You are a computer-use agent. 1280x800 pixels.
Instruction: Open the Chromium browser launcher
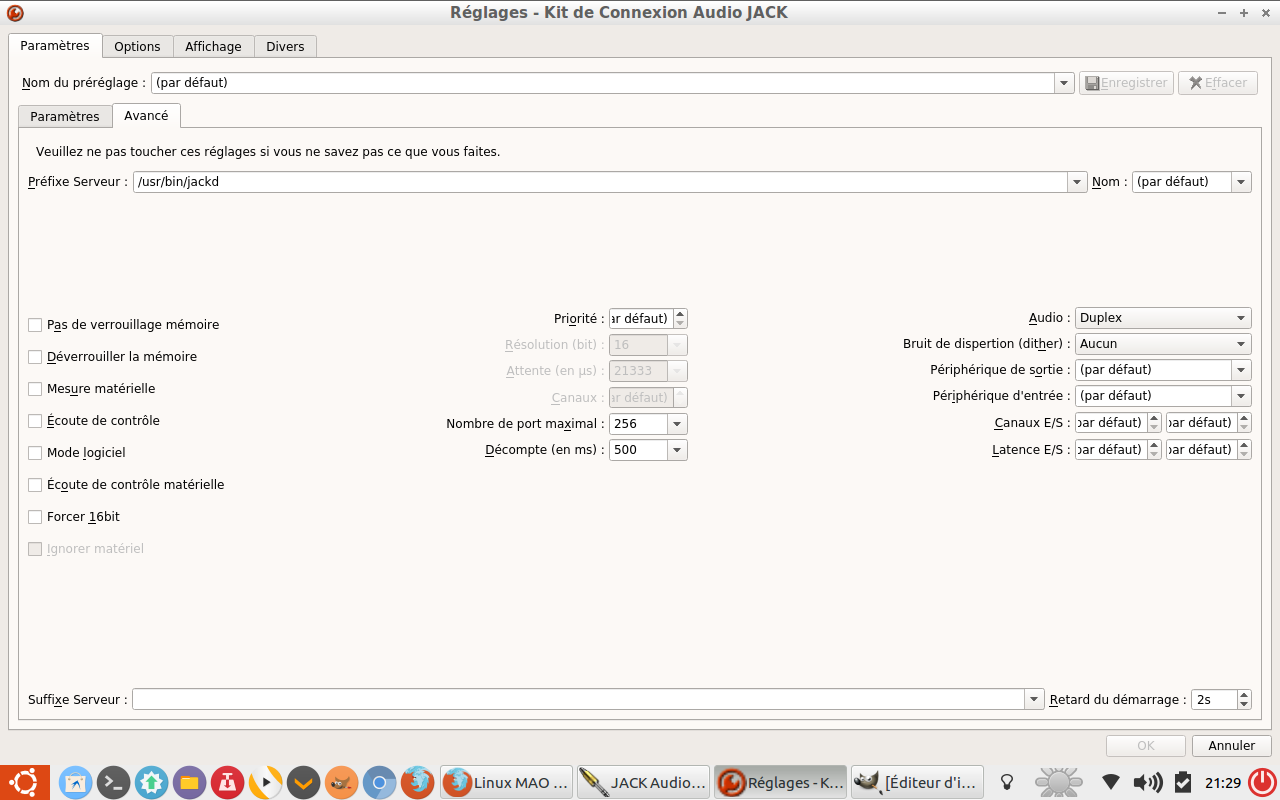(379, 782)
